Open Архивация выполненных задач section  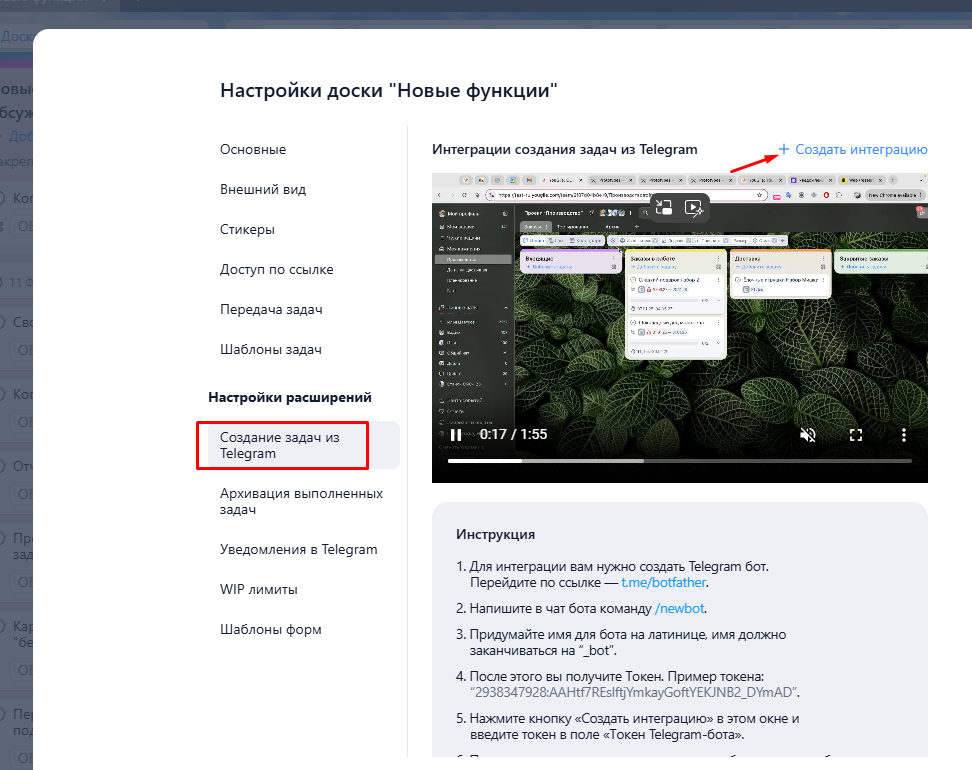301,501
